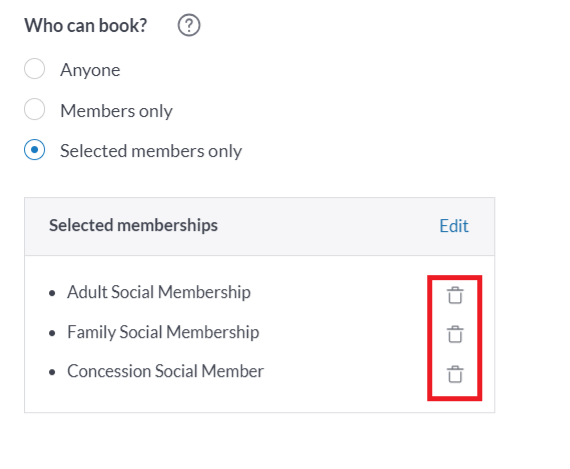Click the Members only option label
Image resolution: width=570 pixels, height=469 pixels.
click(x=116, y=111)
